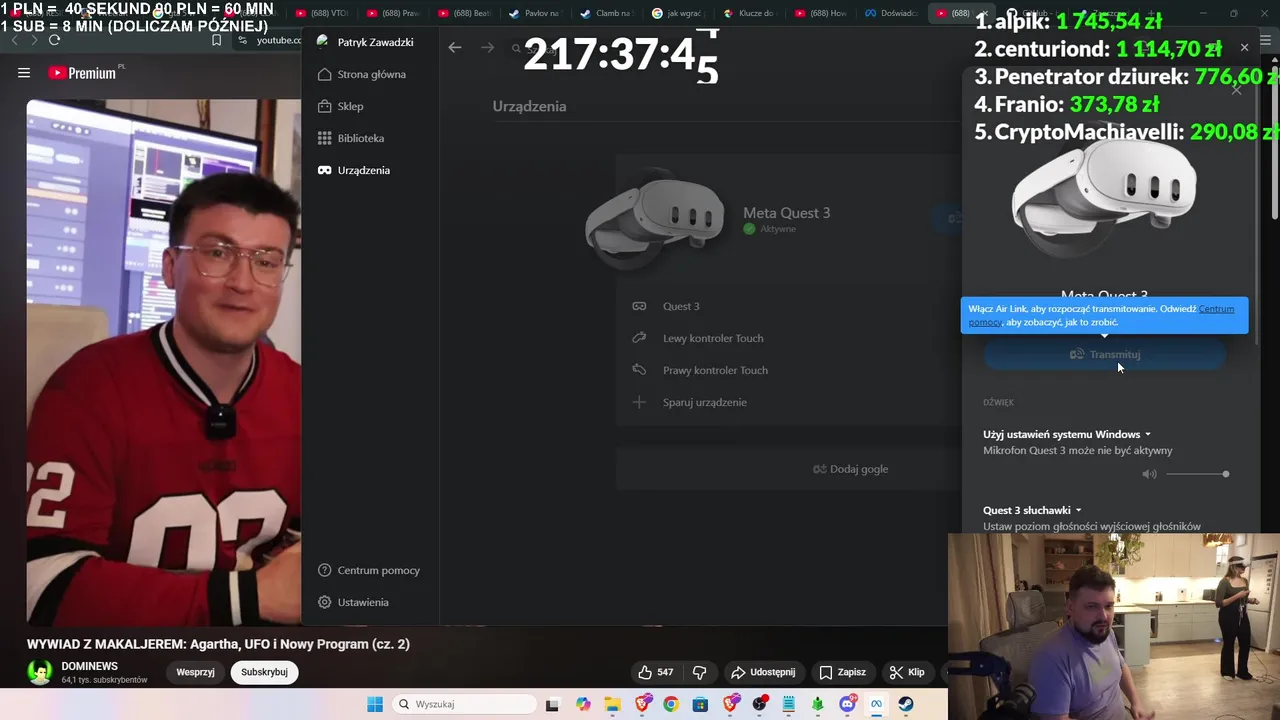This screenshot has height=720, width=1280.
Task: Open Sklep in the Meta sidebar
Action: pos(340,106)
